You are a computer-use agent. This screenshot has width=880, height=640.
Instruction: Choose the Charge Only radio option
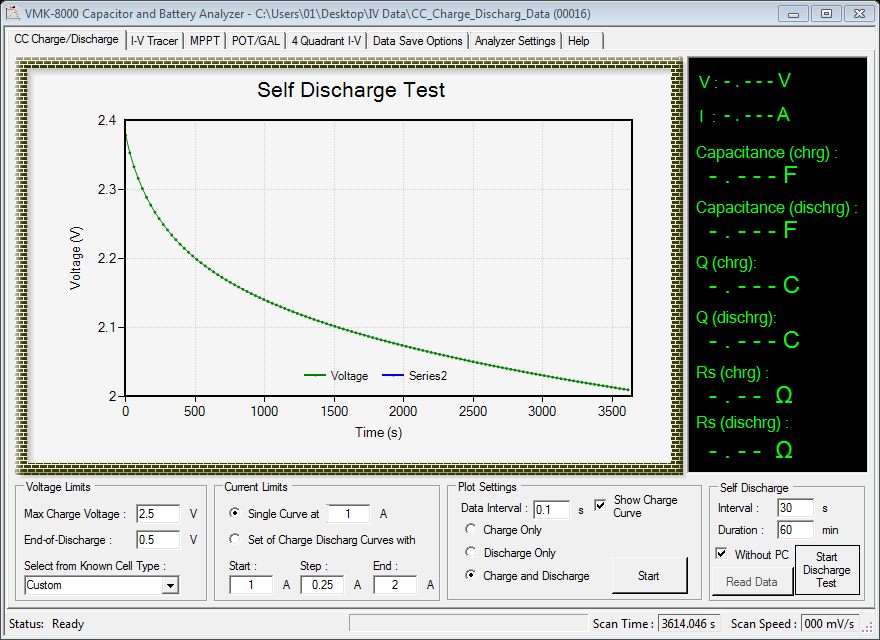click(x=470, y=529)
